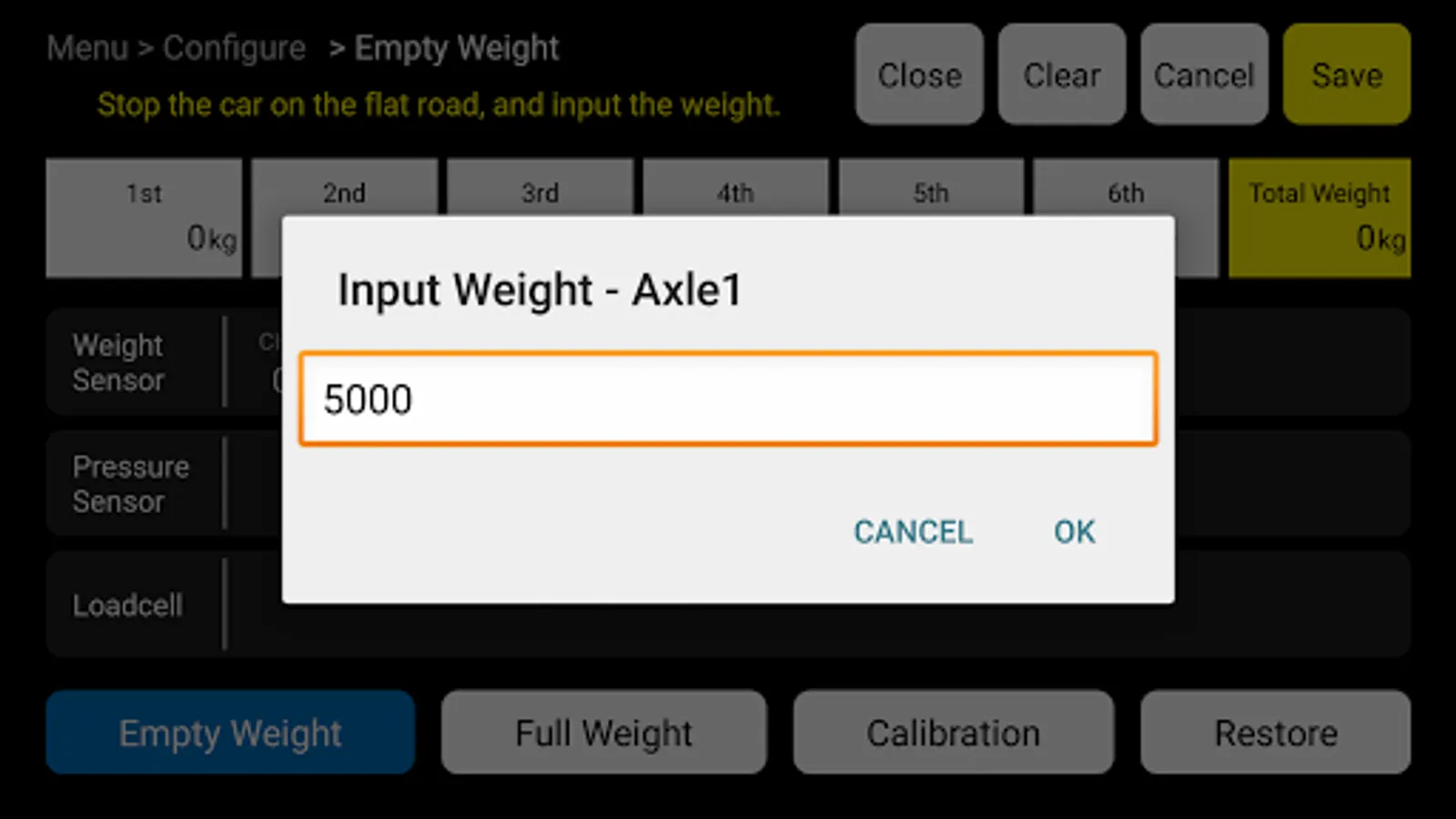Focus the Axle1 weight input field
This screenshot has height=819, width=1456.
728,399
